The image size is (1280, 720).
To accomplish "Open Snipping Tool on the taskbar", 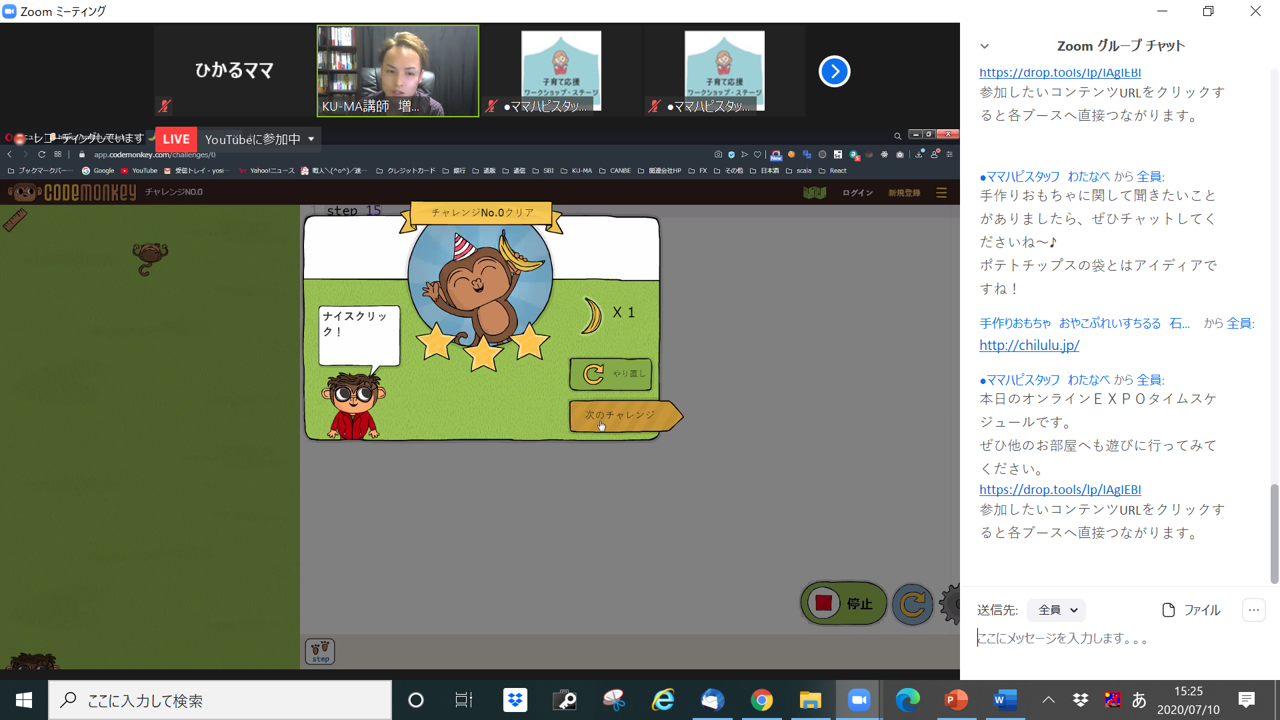I will coord(614,700).
